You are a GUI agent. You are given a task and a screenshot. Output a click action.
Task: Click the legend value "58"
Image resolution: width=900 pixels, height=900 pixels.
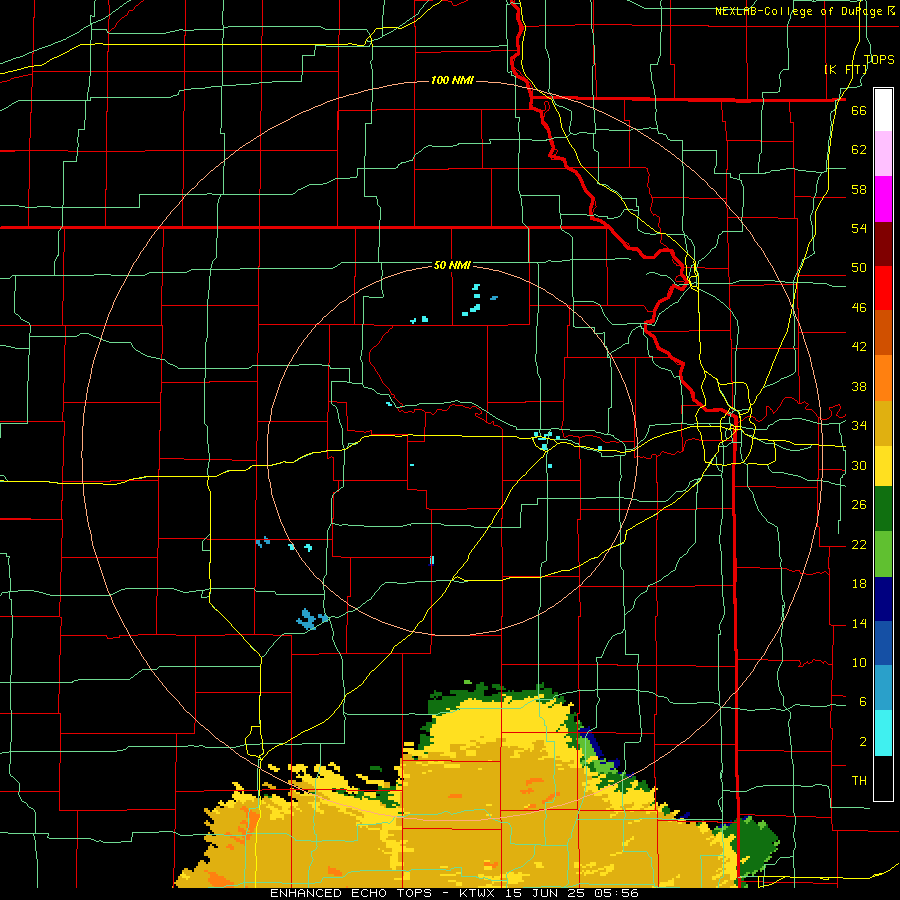click(859, 189)
